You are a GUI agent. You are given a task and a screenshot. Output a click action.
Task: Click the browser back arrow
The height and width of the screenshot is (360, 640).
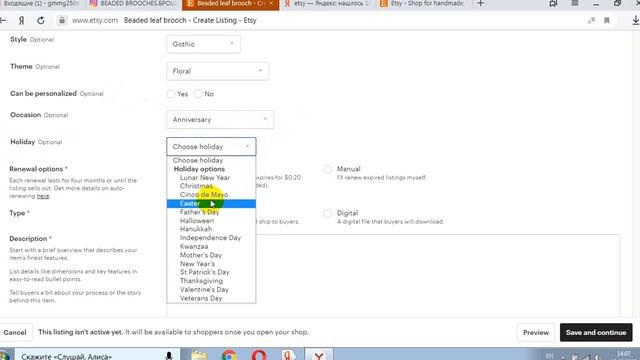click(3, 20)
